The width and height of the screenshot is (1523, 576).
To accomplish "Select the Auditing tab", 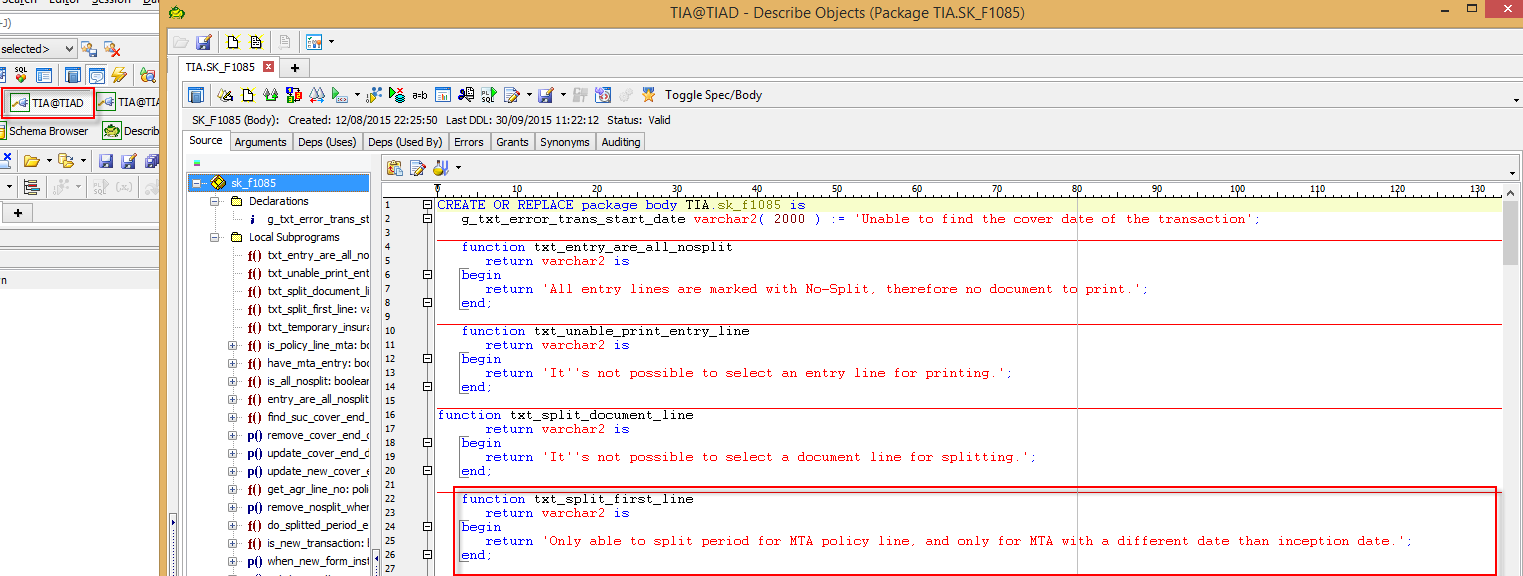I will [620, 142].
